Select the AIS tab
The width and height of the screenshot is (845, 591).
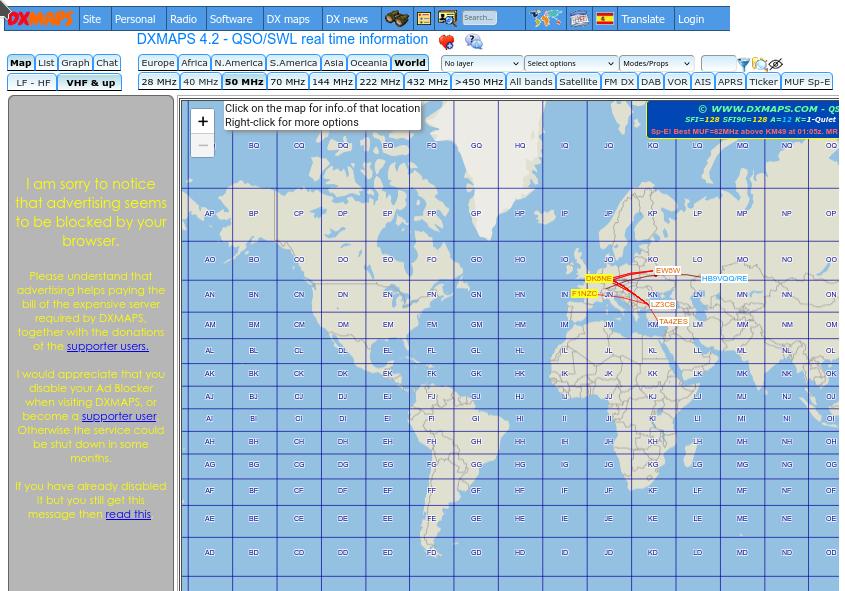click(702, 82)
